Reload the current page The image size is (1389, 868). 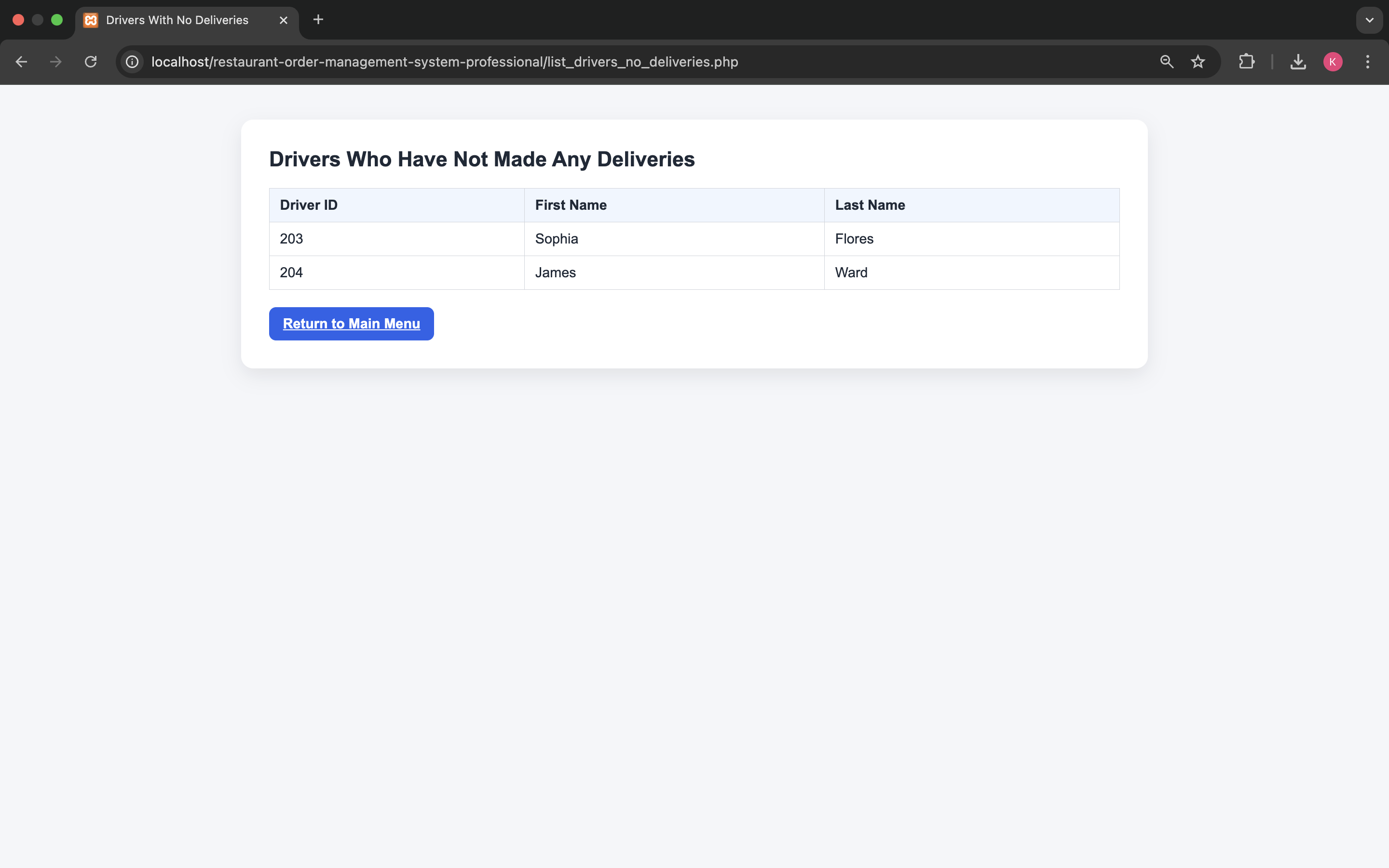(x=91, y=62)
